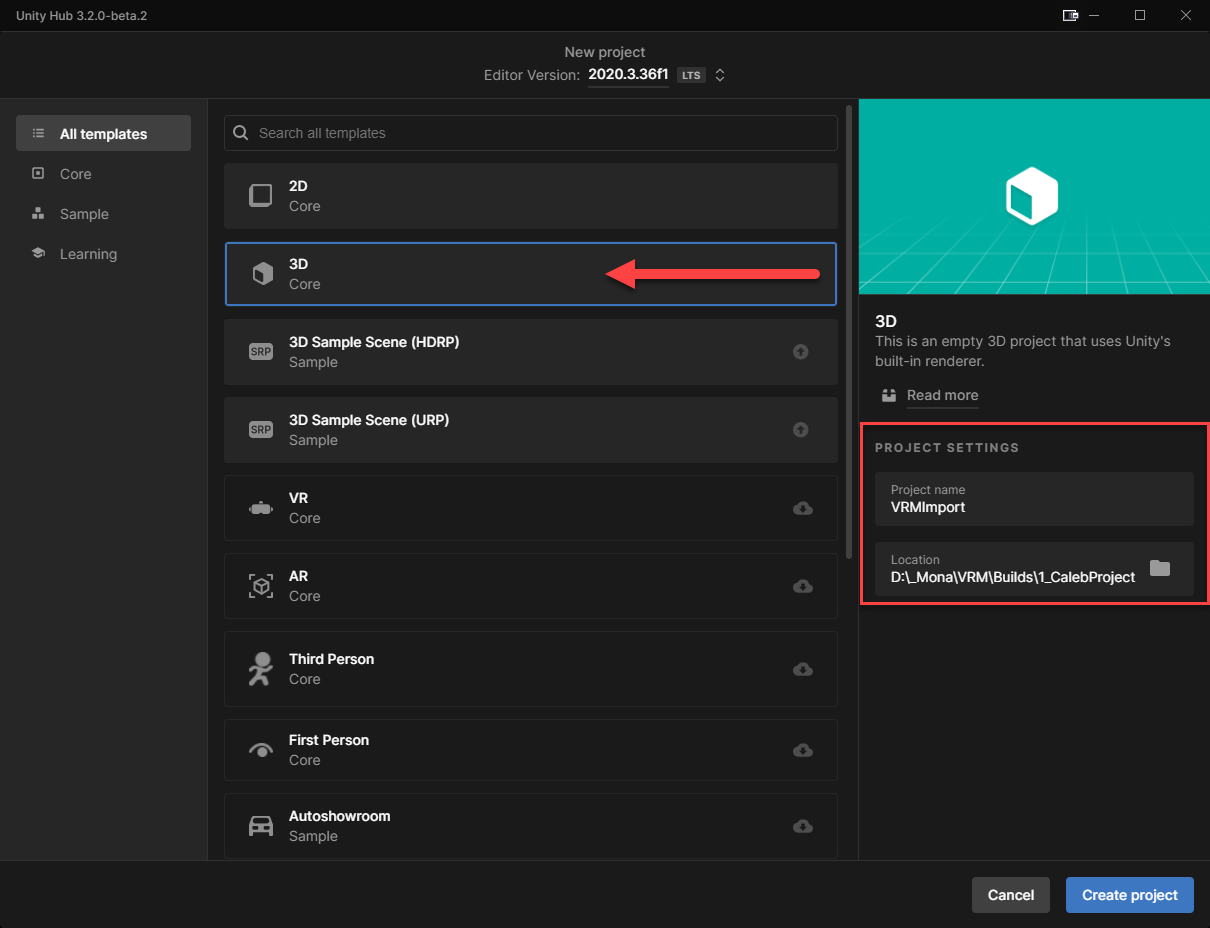
Task: Click Create project button
Action: pos(1130,895)
